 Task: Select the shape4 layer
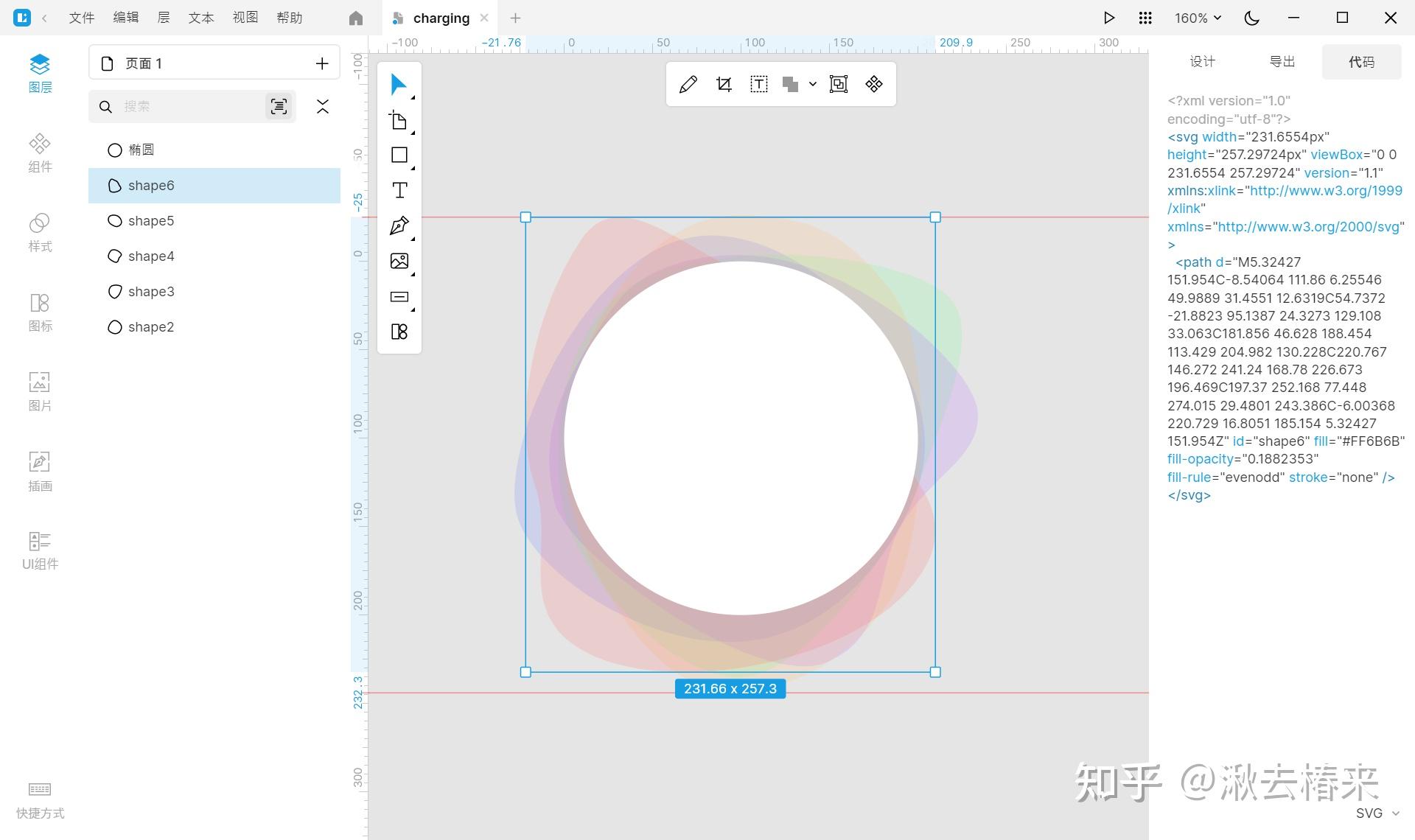151,256
